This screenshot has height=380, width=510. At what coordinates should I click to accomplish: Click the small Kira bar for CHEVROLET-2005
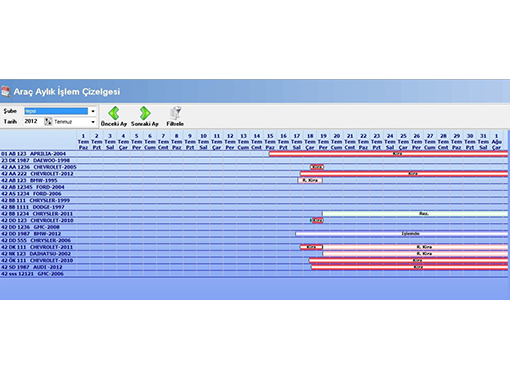[x=317, y=167]
